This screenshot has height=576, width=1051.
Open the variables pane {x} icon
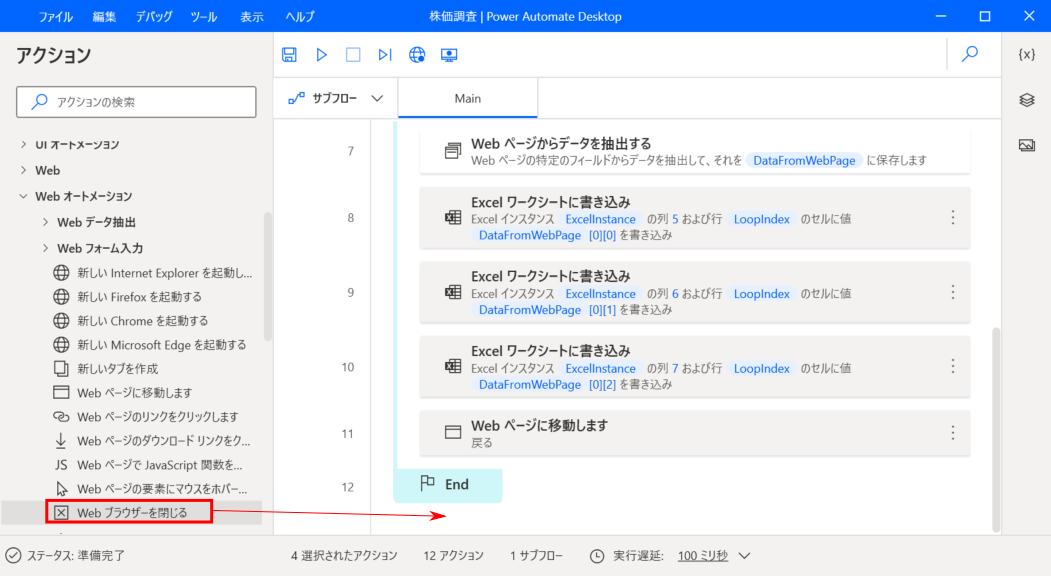point(1026,54)
